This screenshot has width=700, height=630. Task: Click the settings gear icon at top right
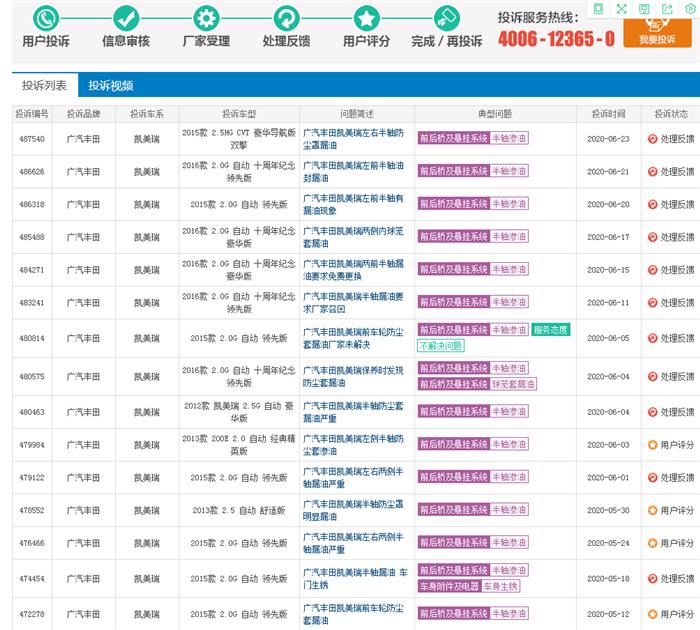coord(690,8)
